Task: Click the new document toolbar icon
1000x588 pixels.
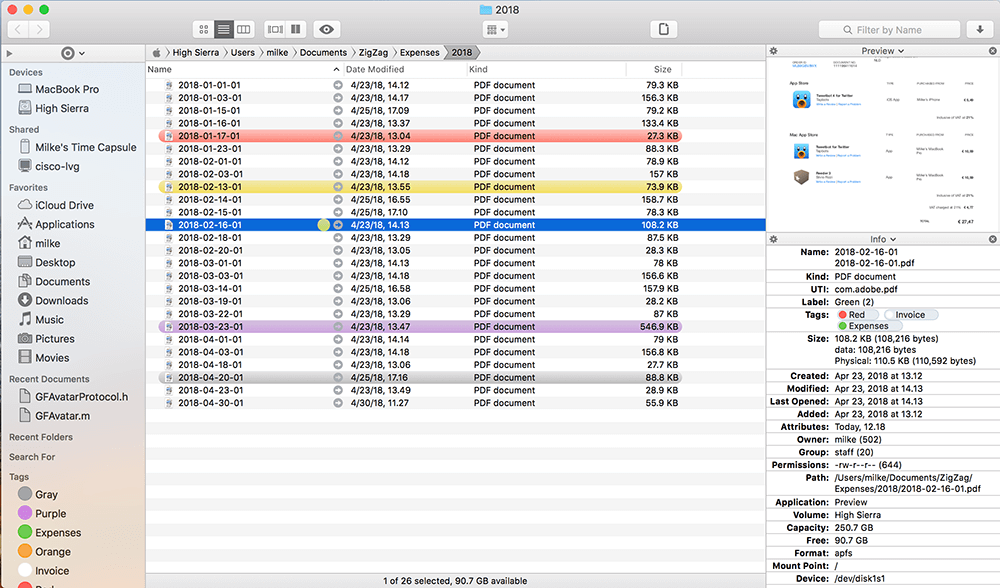Action: (663, 29)
